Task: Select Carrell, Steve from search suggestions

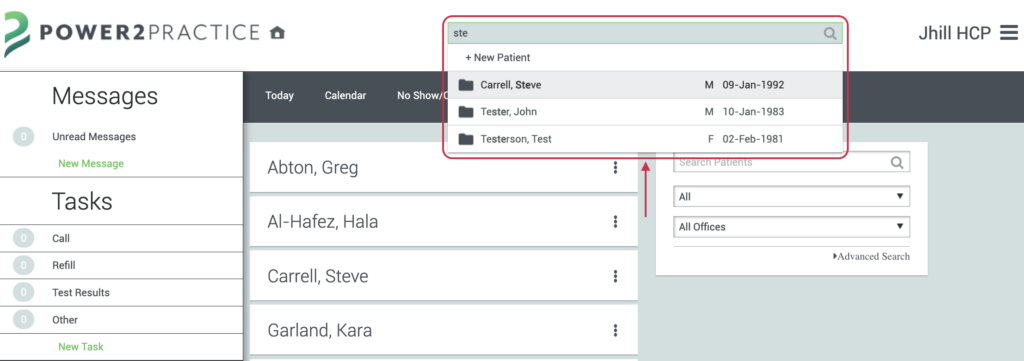Action: click(x=645, y=85)
